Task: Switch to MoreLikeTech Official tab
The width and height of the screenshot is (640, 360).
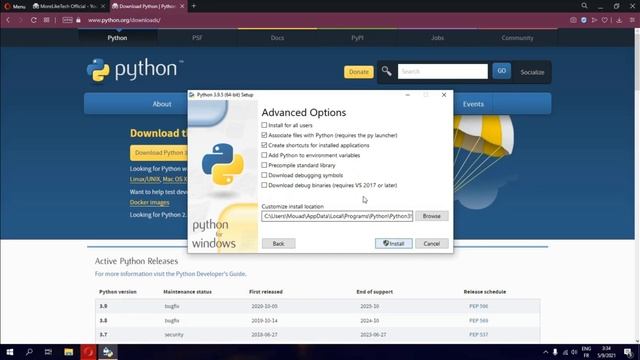Action: [69, 6]
